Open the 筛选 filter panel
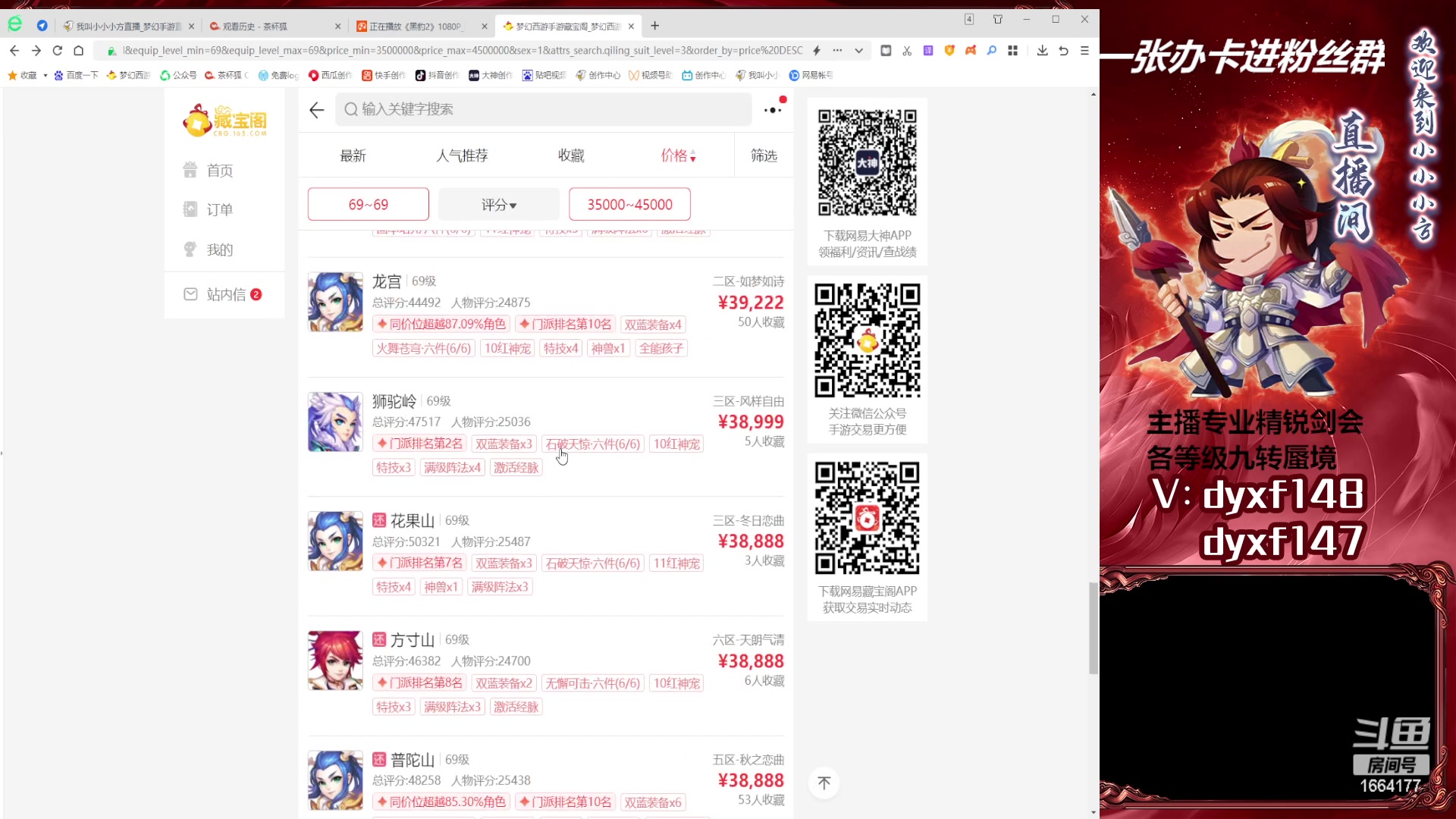The width and height of the screenshot is (1456, 819). pyautogui.click(x=764, y=155)
